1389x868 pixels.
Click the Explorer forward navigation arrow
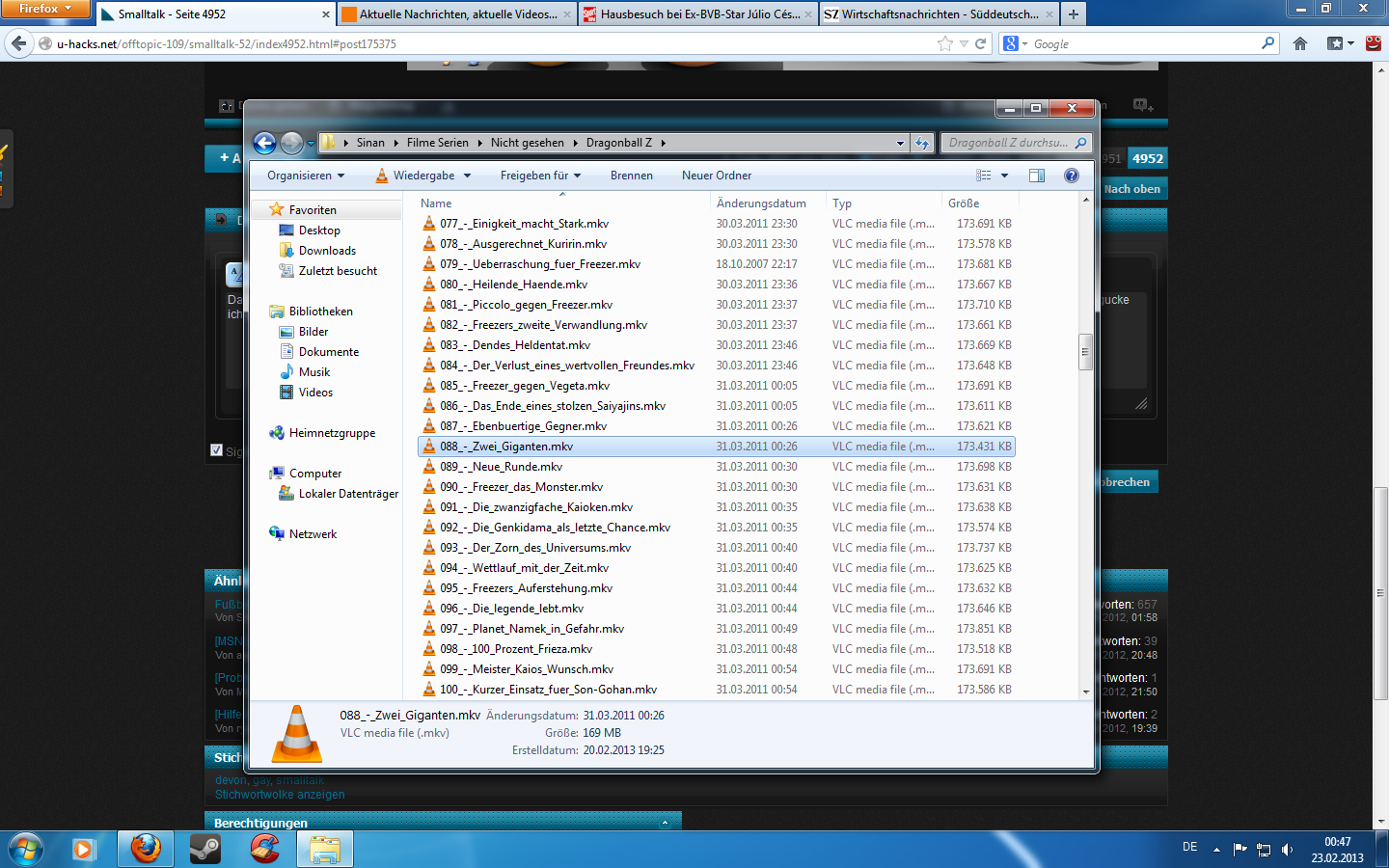click(291, 143)
